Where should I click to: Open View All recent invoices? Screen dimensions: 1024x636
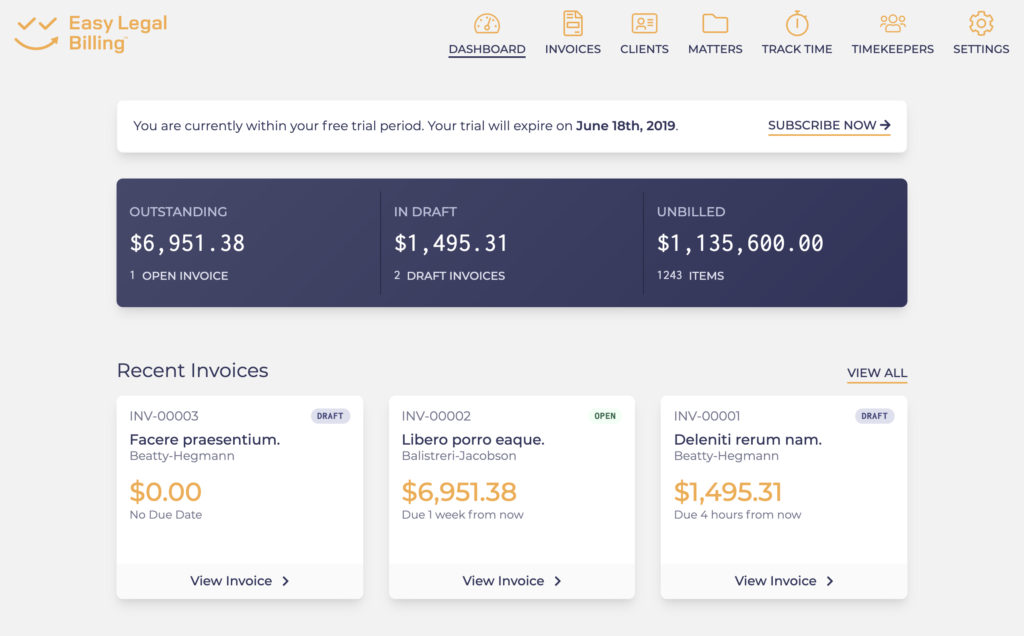click(x=876, y=372)
